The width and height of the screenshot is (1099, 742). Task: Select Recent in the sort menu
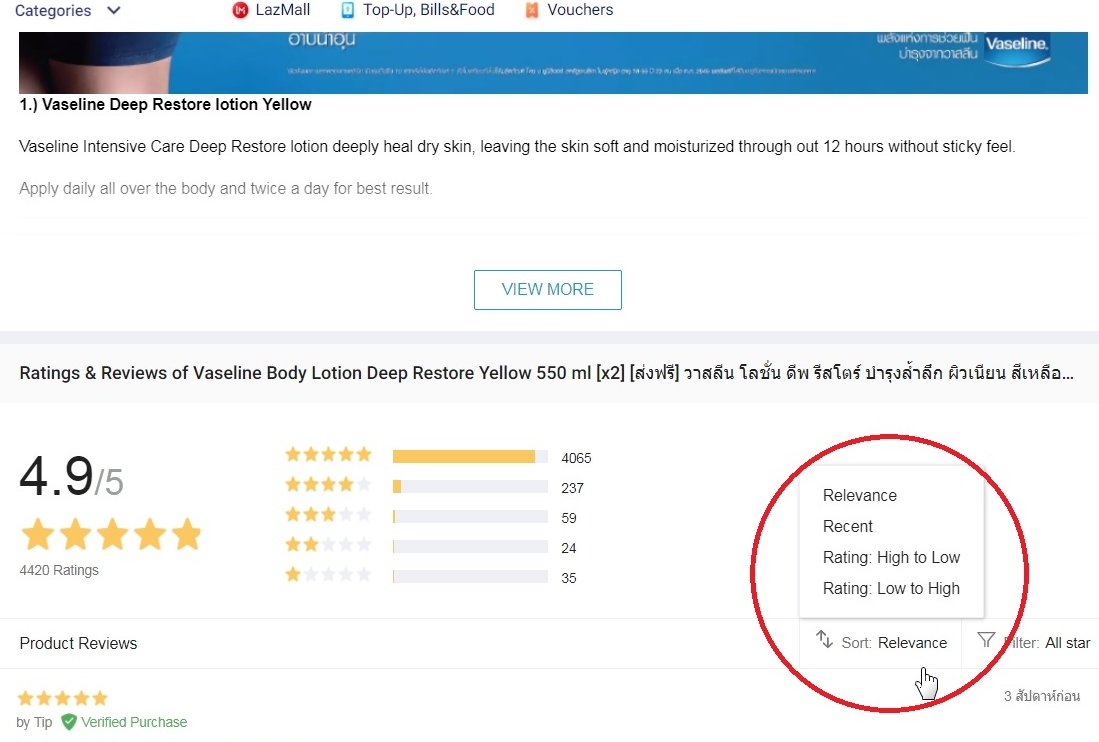(847, 526)
